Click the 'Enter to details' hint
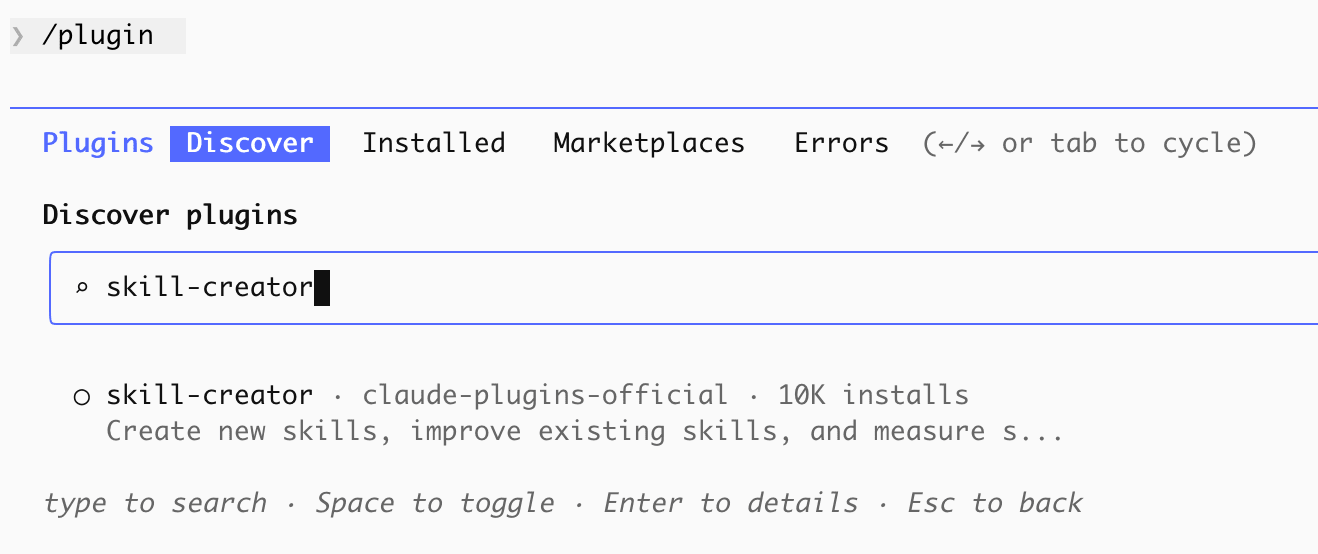 (731, 503)
